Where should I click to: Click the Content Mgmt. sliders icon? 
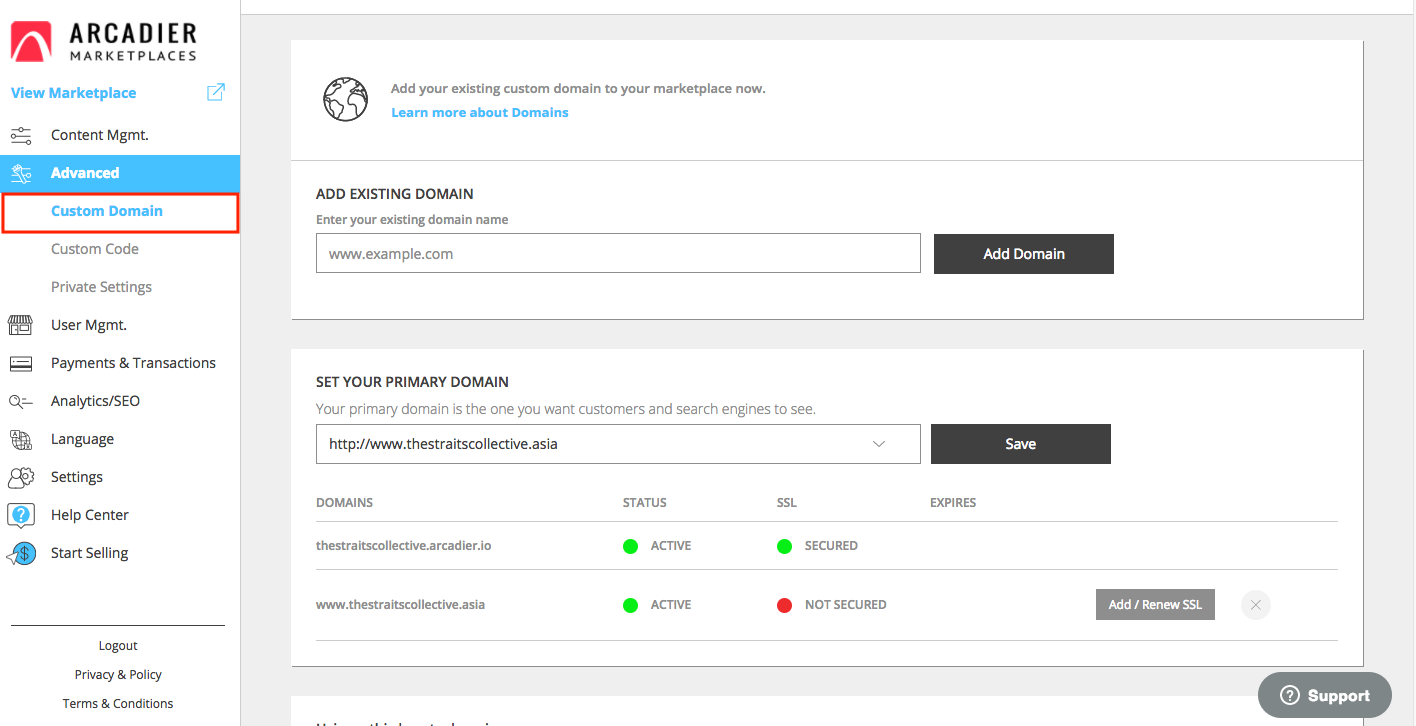pos(20,135)
